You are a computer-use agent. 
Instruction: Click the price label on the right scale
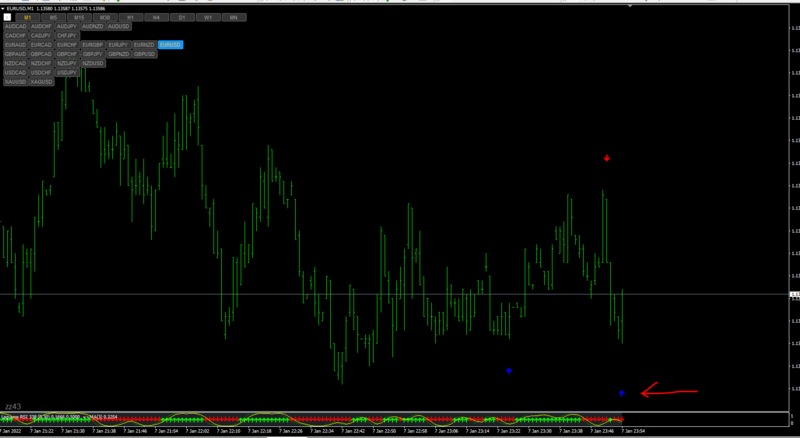[794, 295]
